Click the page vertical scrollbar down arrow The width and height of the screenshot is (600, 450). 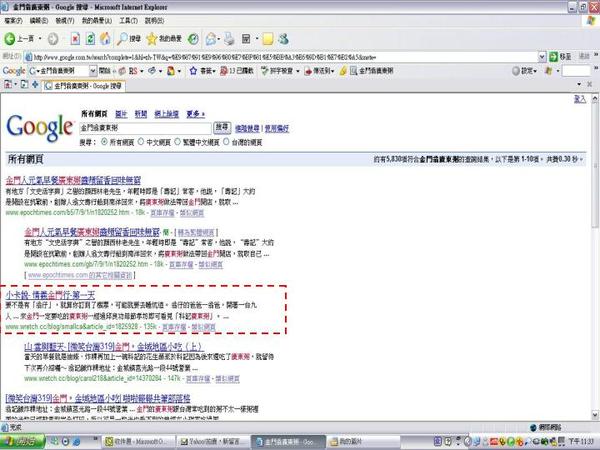tap(595, 414)
